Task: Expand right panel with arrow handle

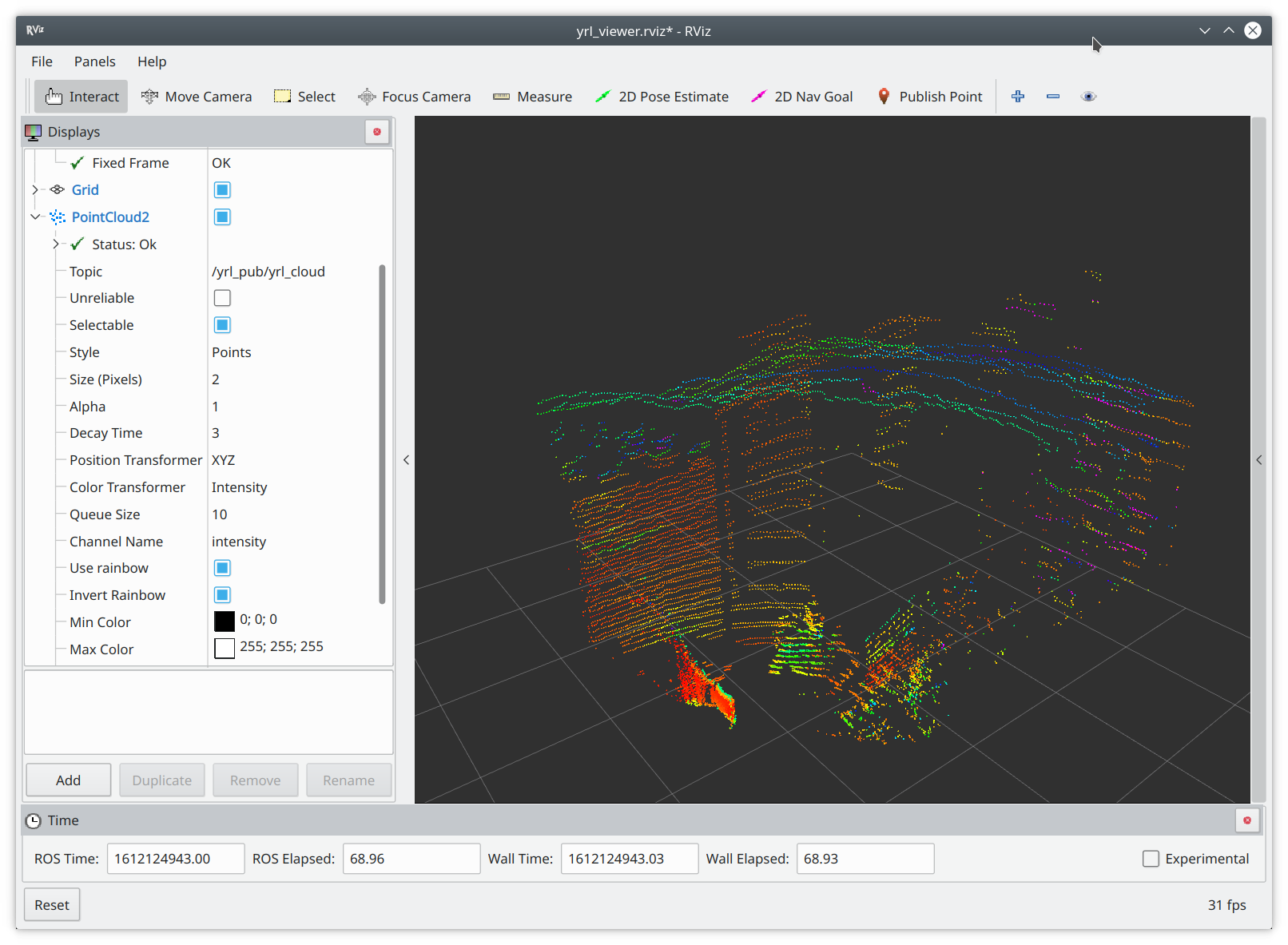Action: pyautogui.click(x=1259, y=460)
